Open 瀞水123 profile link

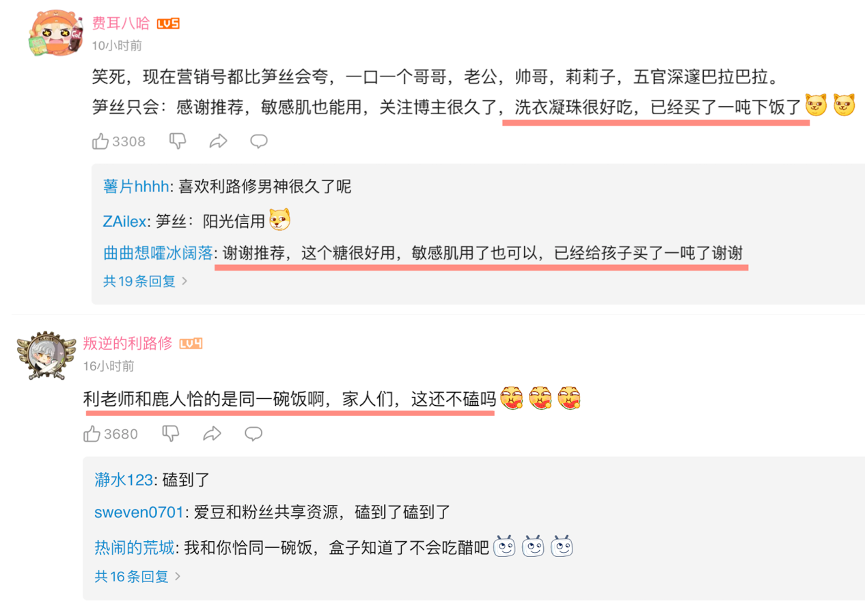(x=124, y=480)
